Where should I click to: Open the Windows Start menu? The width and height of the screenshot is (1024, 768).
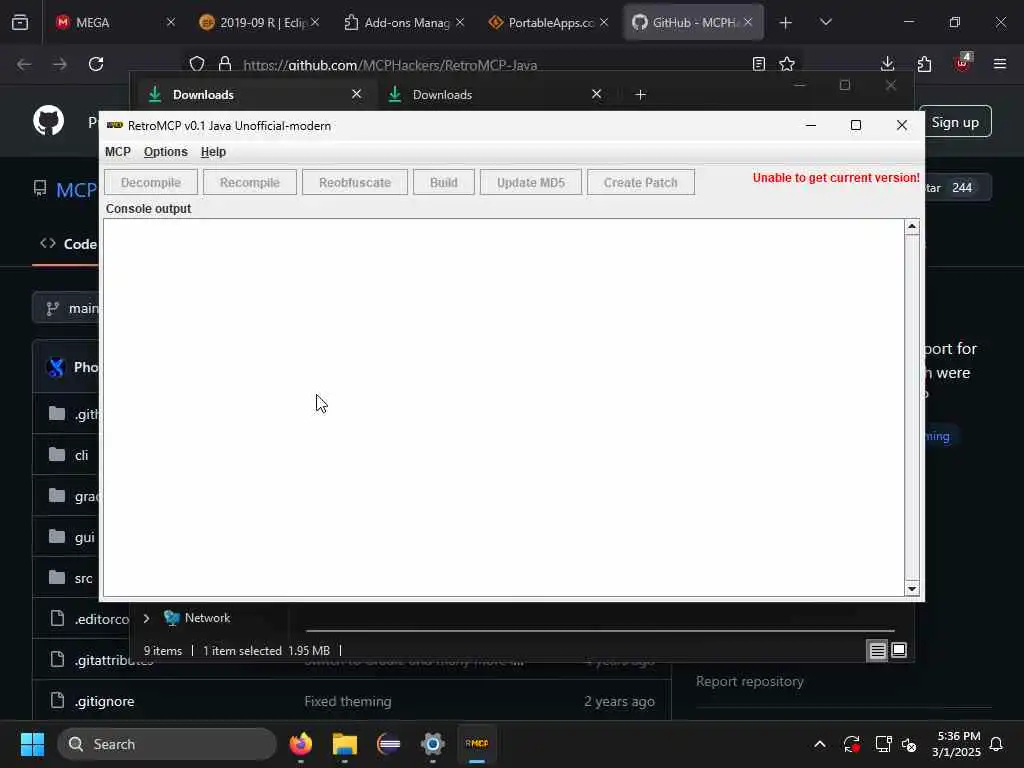click(32, 744)
